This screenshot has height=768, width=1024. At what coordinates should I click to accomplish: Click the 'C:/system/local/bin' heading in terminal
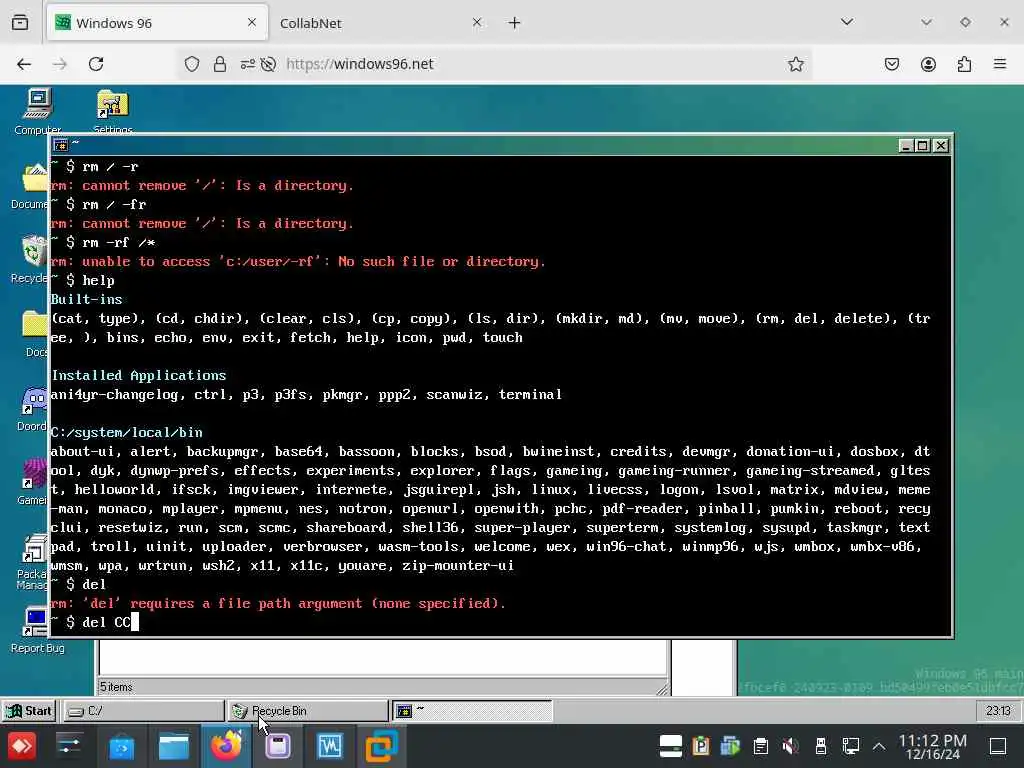click(127, 432)
